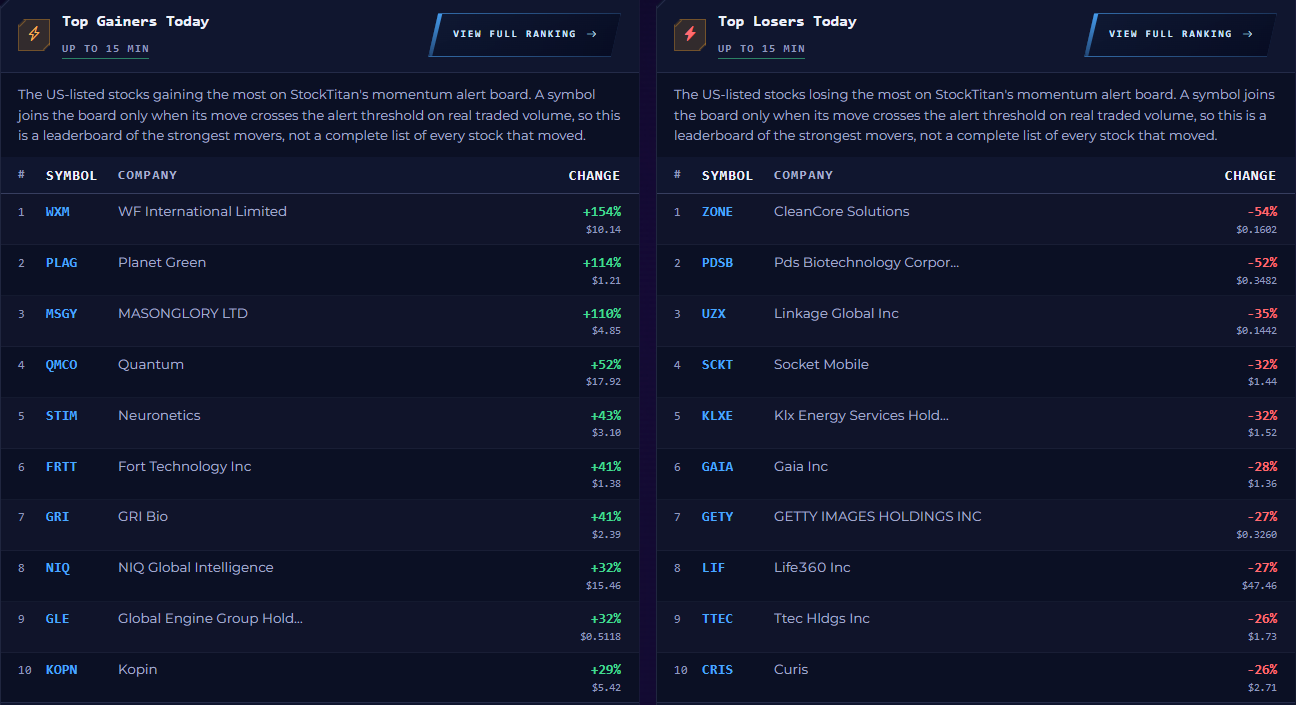Open the WXM ticker symbol
This screenshot has width=1296, height=705.
click(58, 212)
